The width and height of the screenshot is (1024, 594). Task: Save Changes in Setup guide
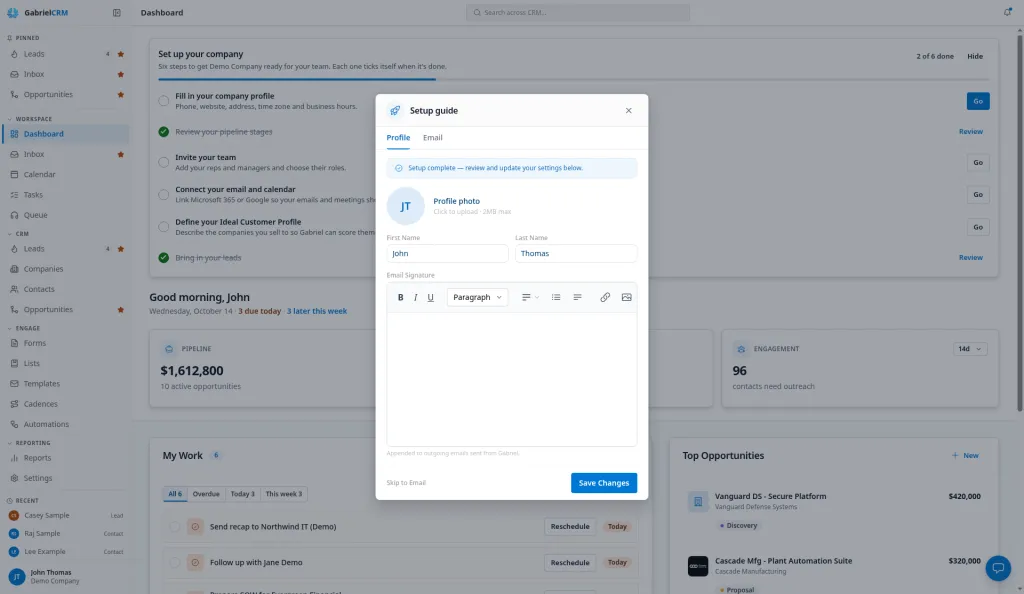(603, 483)
